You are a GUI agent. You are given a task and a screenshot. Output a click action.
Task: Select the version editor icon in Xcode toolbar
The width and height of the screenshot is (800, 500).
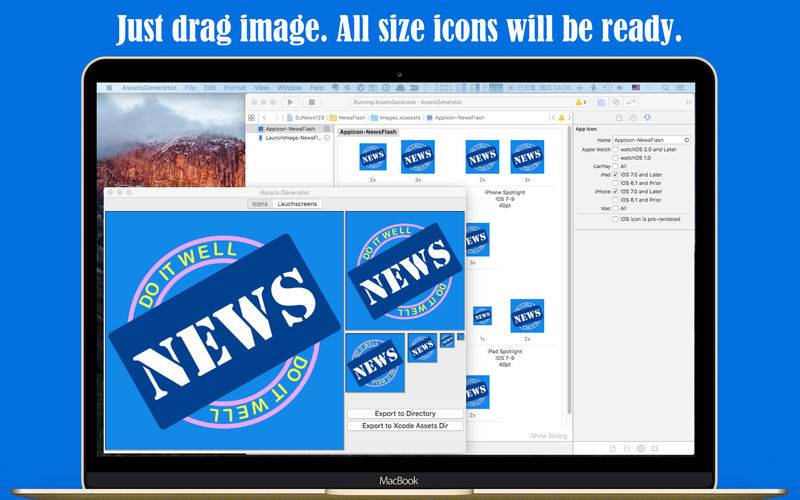[631, 103]
